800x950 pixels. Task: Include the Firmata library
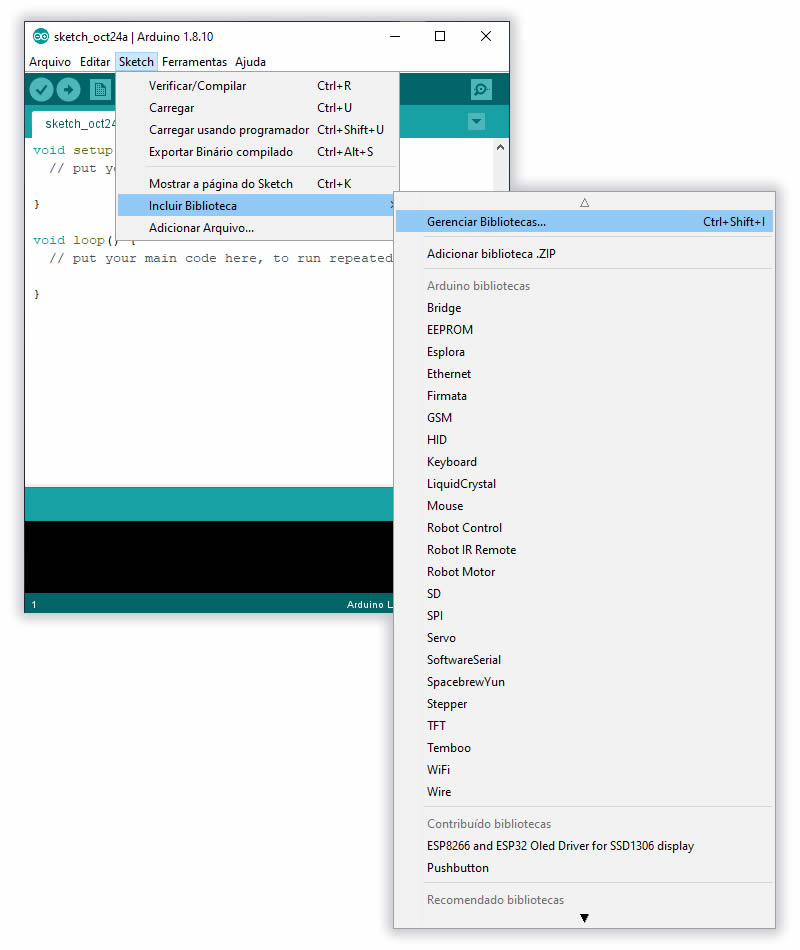tap(584, 396)
